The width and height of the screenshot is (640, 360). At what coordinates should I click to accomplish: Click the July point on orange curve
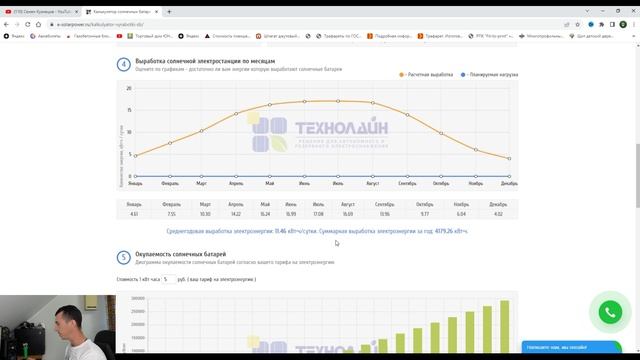point(338,101)
